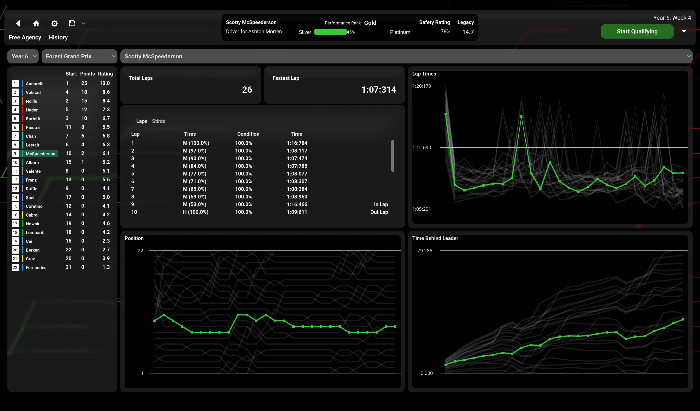Switch to the Laps tab
This screenshot has height=411, width=700.
(x=141, y=120)
